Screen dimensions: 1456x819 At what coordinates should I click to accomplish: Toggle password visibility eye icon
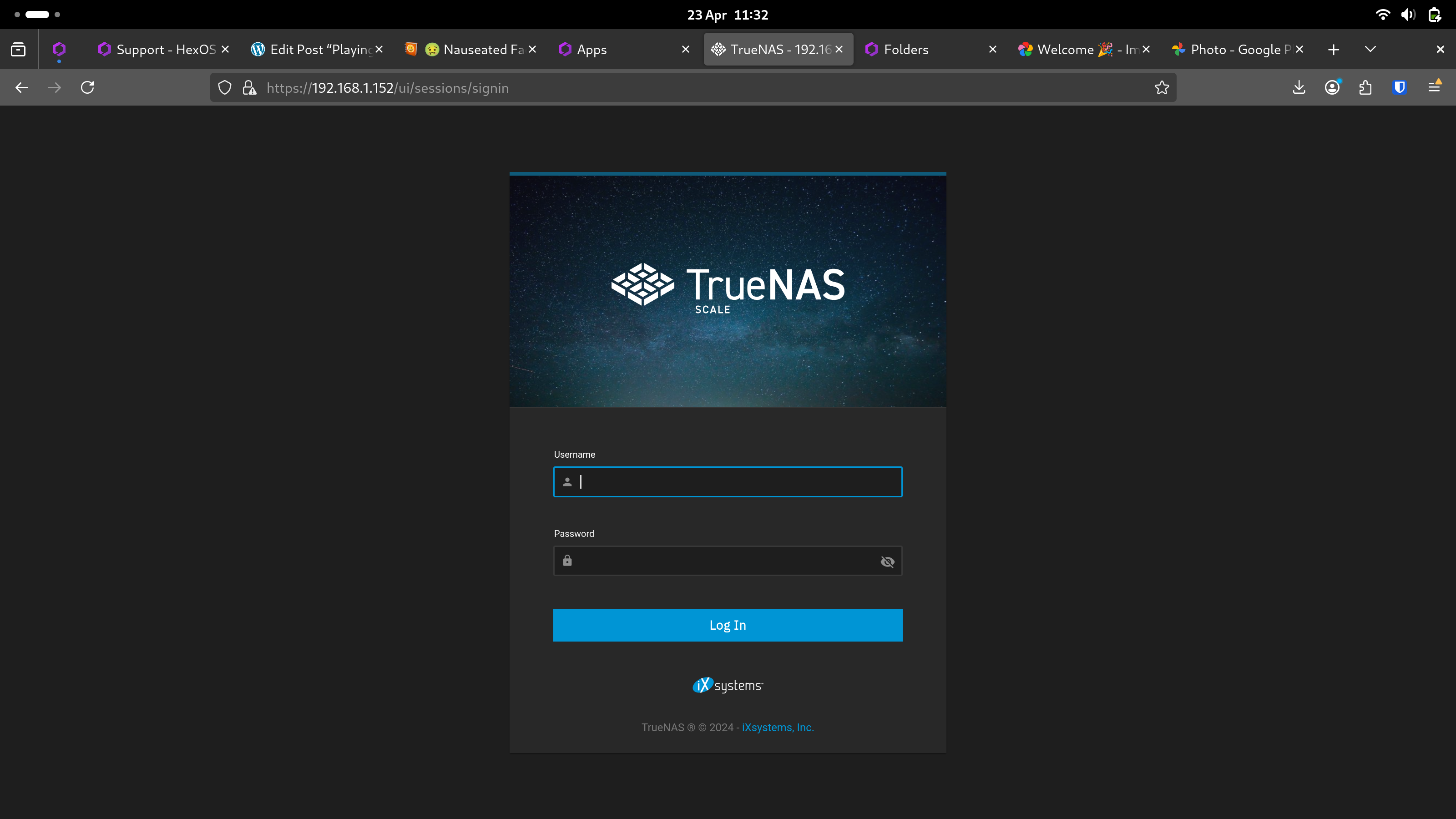(887, 561)
